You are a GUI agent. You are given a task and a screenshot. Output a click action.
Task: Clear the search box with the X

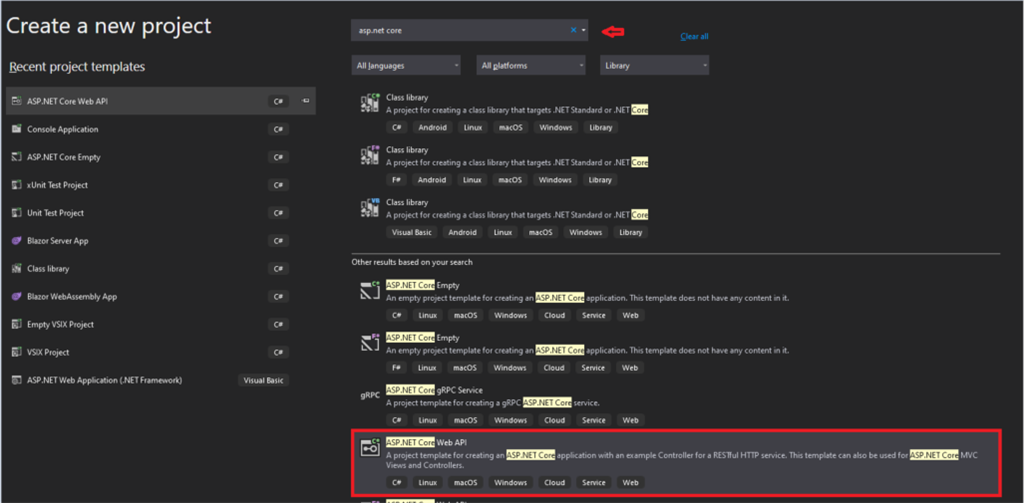573,30
